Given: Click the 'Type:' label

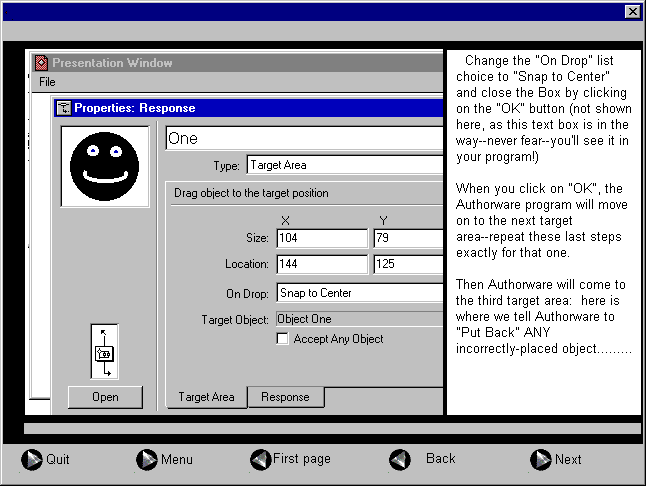Looking at the screenshot, I should click(x=227, y=166).
